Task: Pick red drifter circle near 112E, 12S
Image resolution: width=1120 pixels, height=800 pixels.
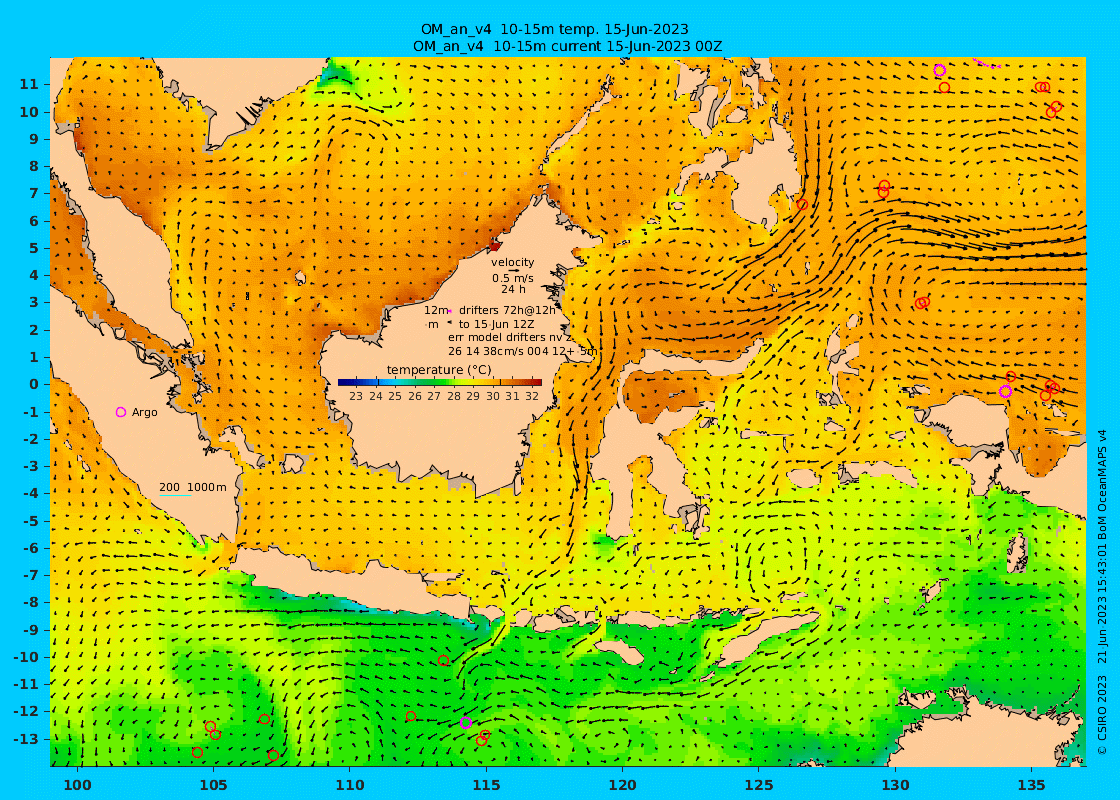Action: click(411, 716)
